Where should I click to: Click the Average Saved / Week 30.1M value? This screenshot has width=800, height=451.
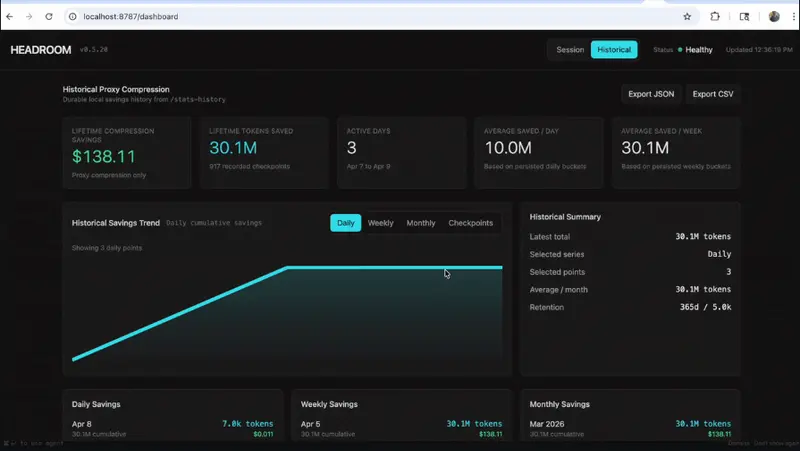645,148
